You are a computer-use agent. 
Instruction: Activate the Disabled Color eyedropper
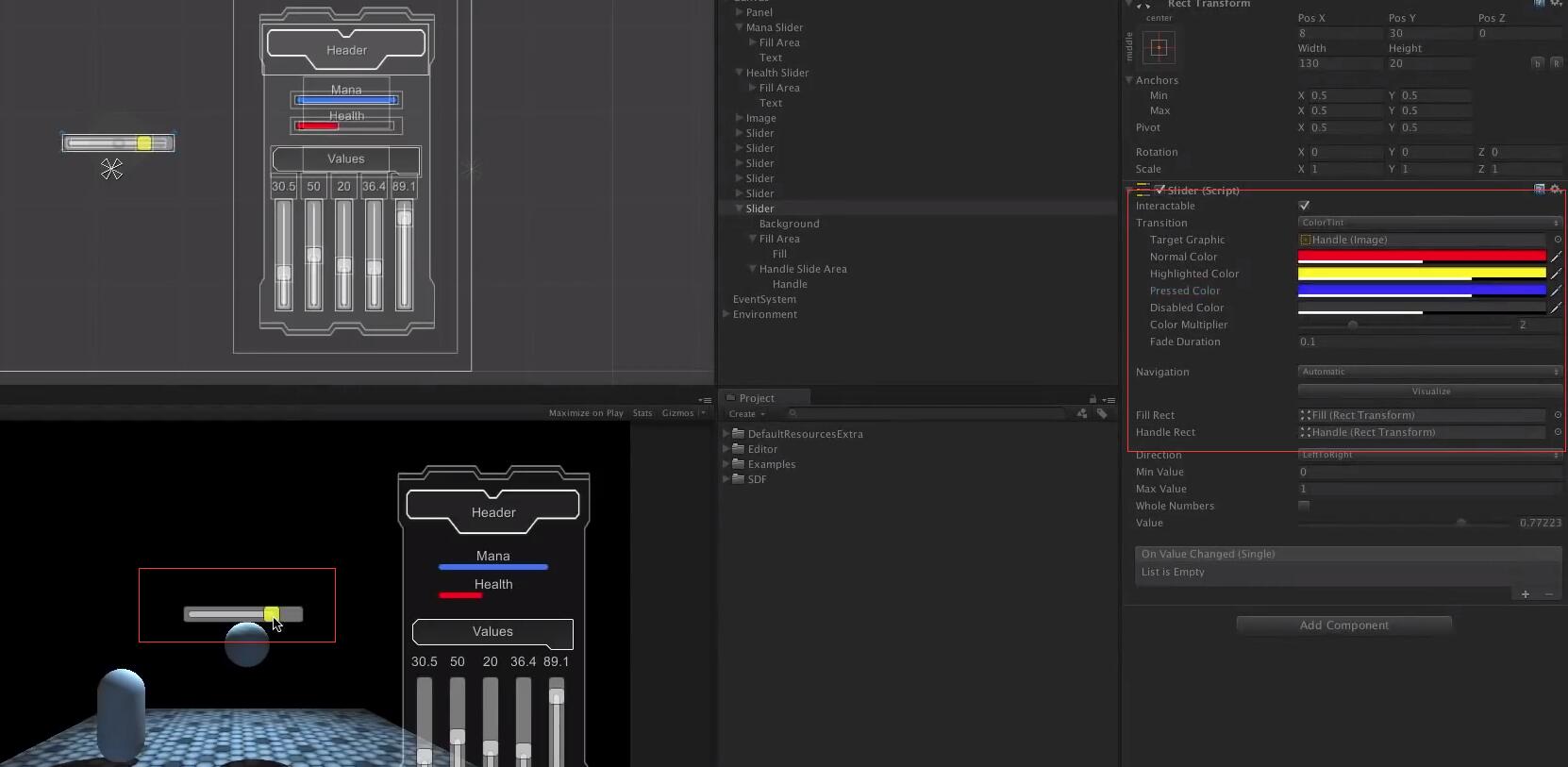click(x=1557, y=308)
